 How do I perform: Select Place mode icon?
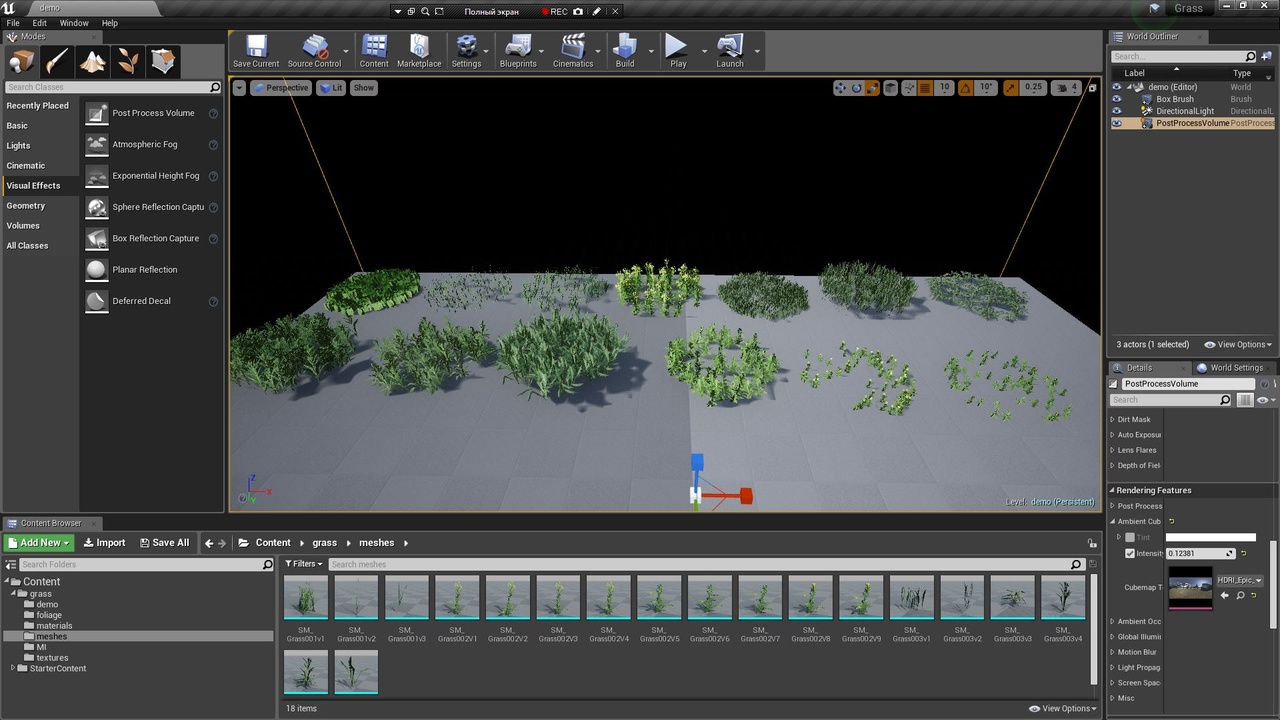(22, 62)
